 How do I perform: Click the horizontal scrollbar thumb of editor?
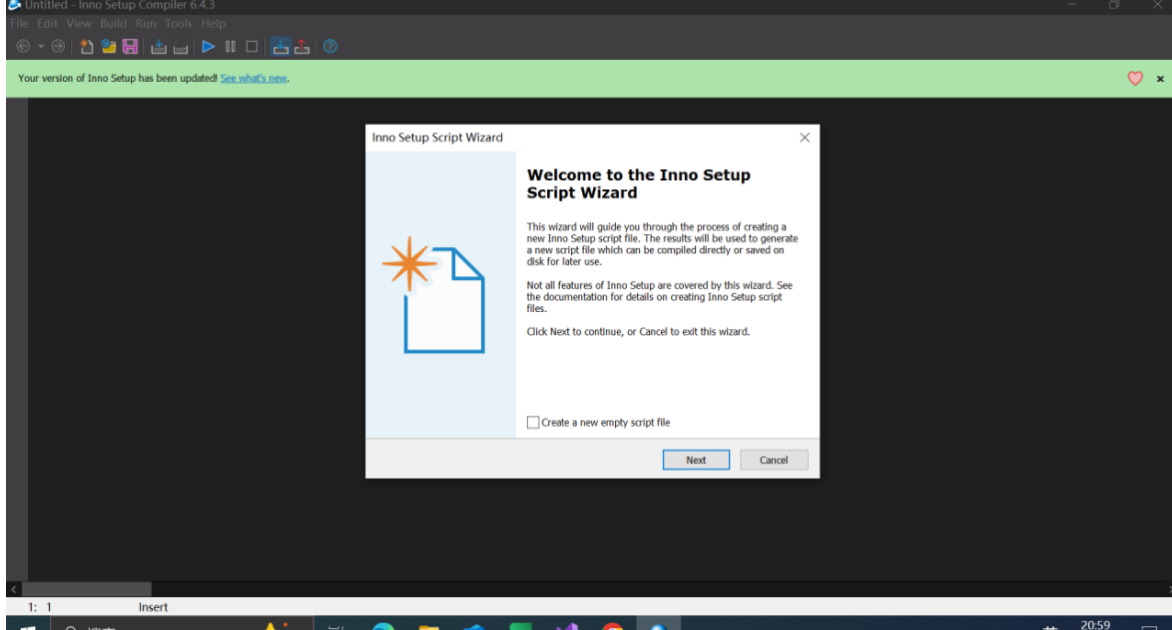(x=87, y=589)
